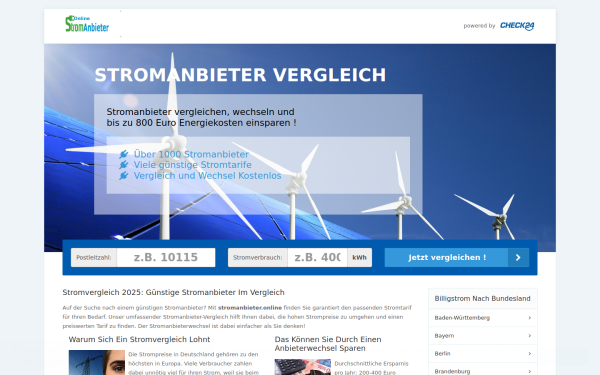This screenshot has width=600, height=375.
Task: Click the powered by text
Action: 479,26
